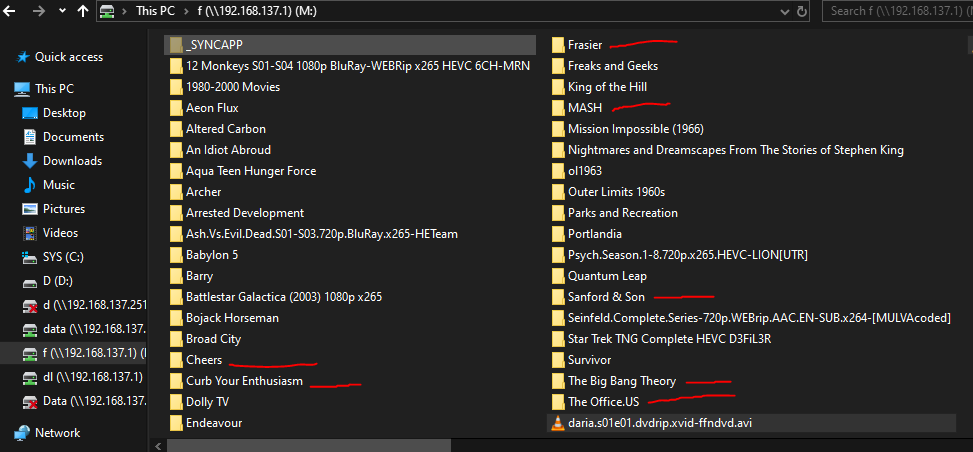
Task: Open Network in the sidebar
Action: 58,433
